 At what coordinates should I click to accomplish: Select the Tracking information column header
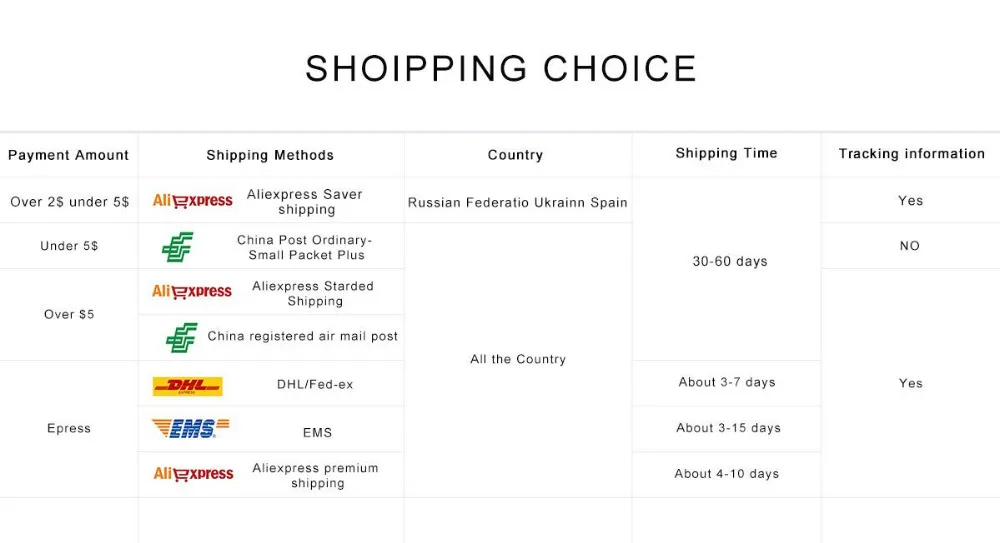[911, 154]
